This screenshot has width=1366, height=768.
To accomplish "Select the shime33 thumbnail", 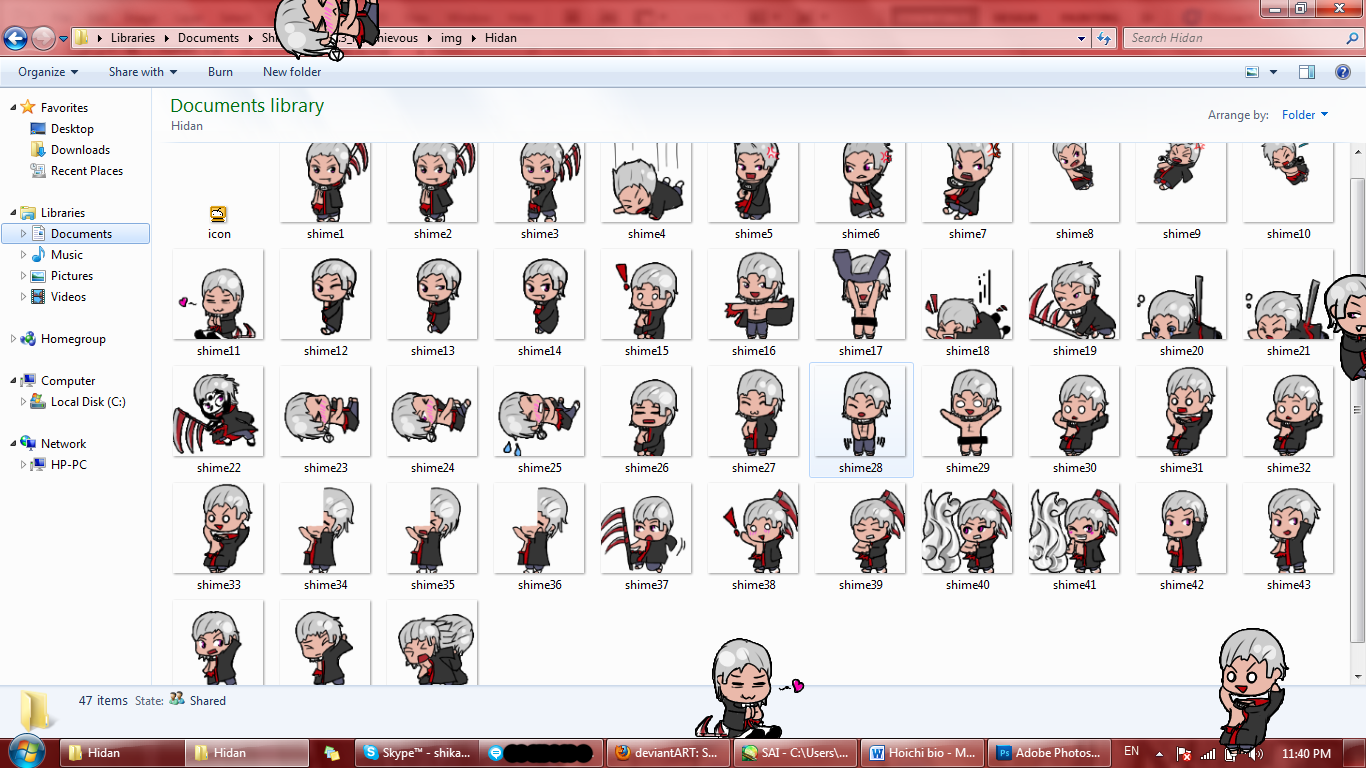I will click(x=218, y=529).
